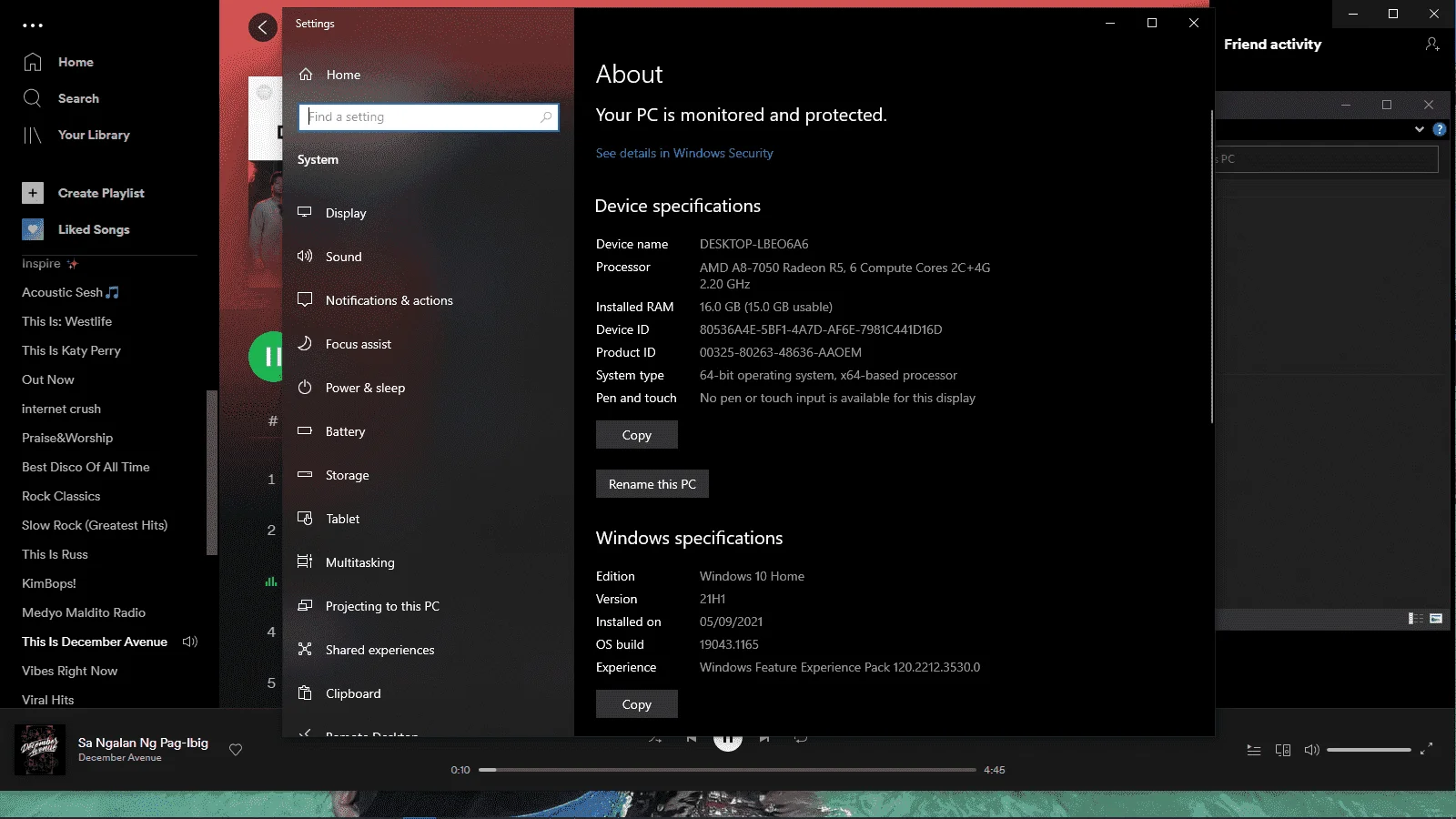Viewport: 1456px width, 819px height.
Task: Click the Find a setting search box
Action: pos(428,116)
